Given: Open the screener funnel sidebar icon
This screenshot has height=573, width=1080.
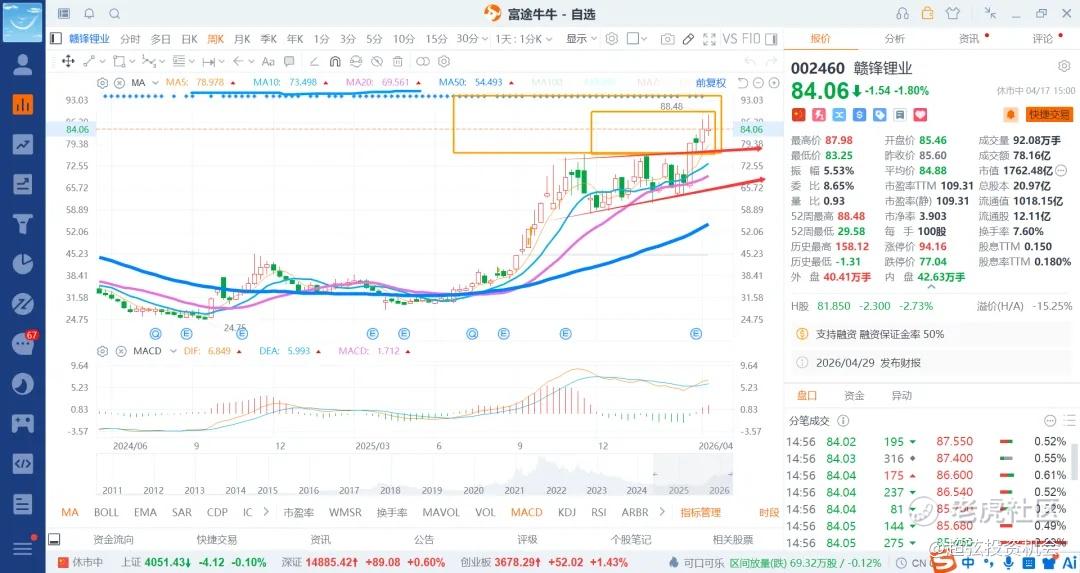Looking at the screenshot, I should click(23, 224).
